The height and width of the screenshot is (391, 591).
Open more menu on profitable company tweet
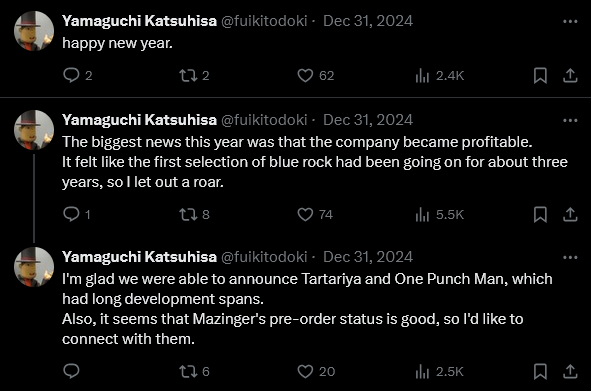(x=570, y=120)
